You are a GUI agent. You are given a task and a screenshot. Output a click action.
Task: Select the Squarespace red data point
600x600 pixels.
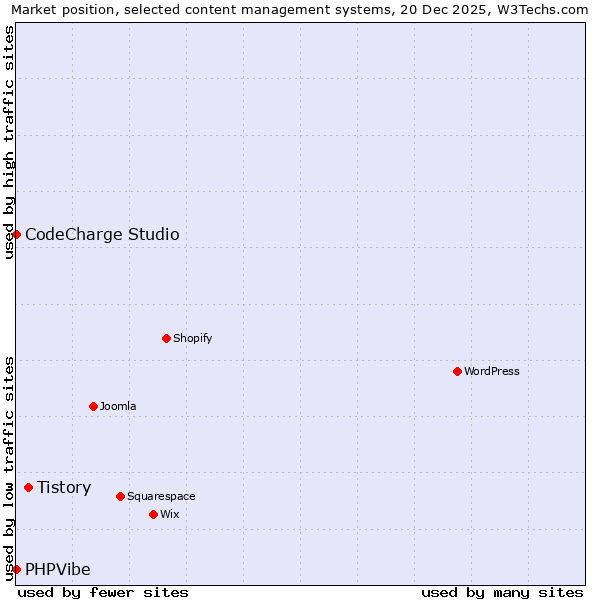click(x=120, y=496)
